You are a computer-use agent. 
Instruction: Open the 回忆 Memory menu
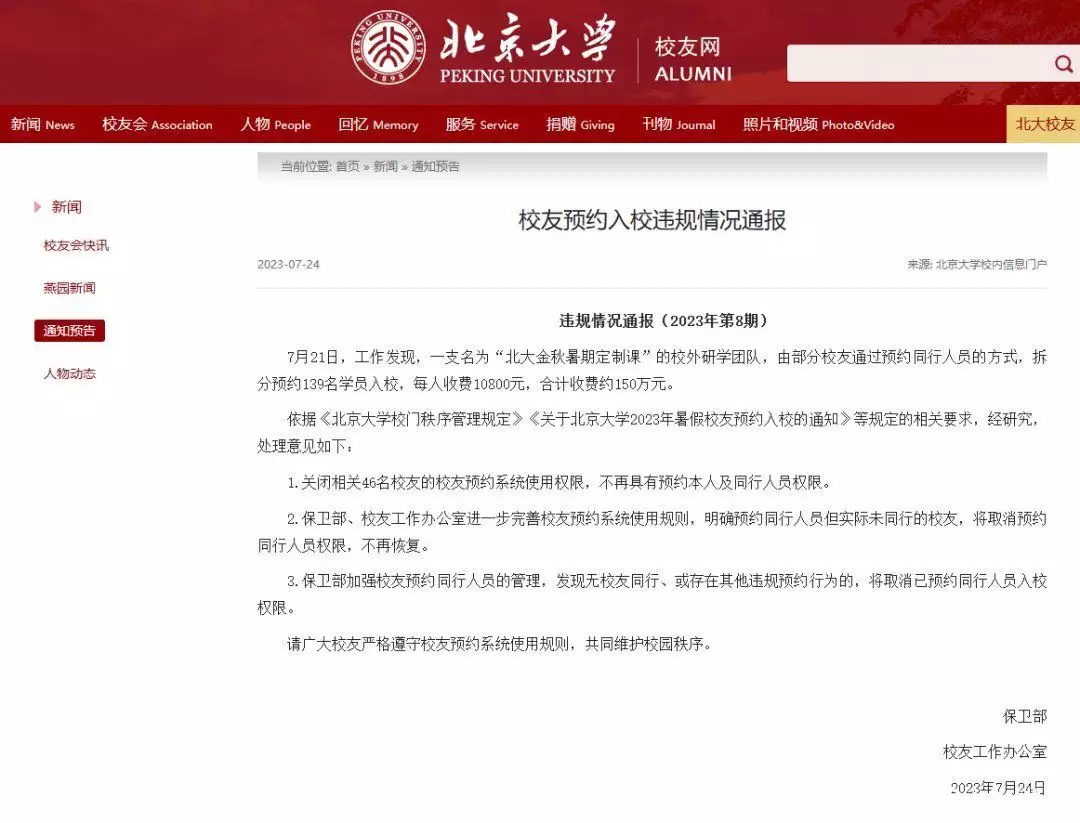(378, 125)
